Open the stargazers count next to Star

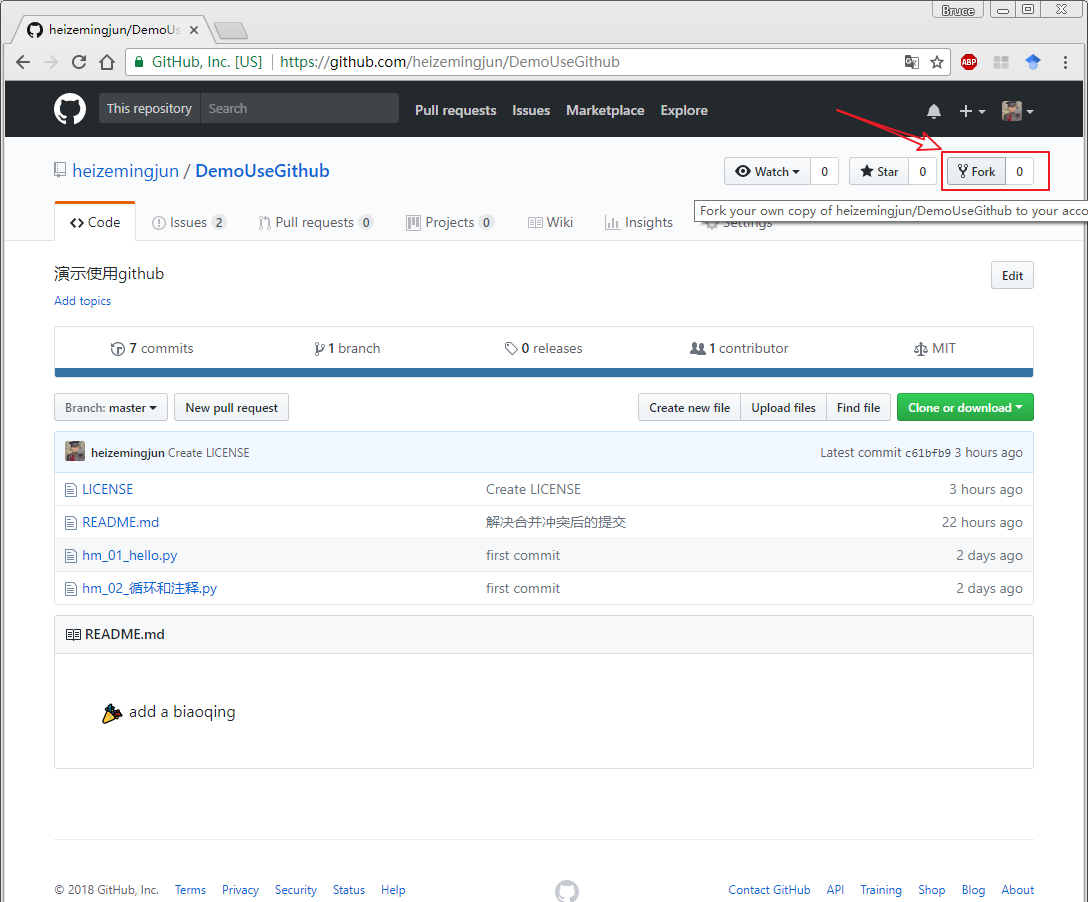click(x=923, y=171)
